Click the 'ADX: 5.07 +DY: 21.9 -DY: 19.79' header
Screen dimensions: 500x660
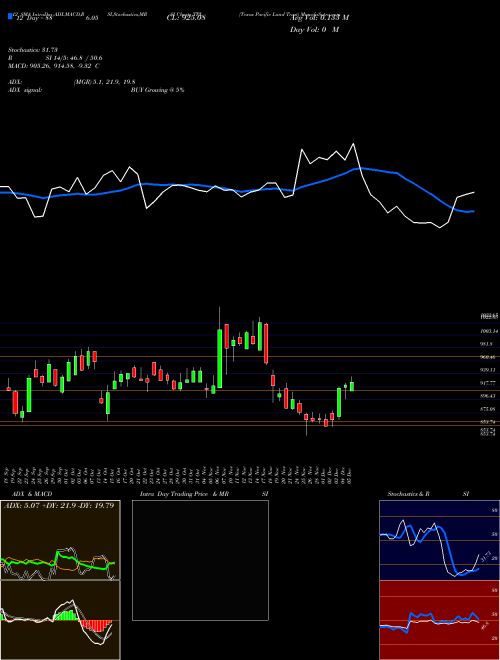click(x=59, y=506)
